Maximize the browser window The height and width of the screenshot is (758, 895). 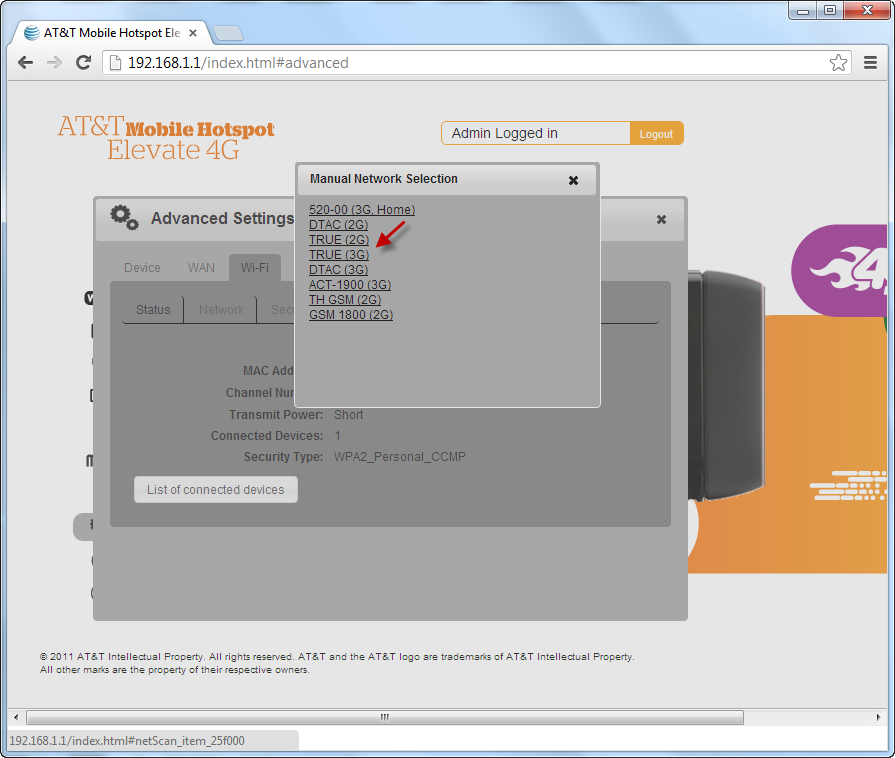point(830,10)
